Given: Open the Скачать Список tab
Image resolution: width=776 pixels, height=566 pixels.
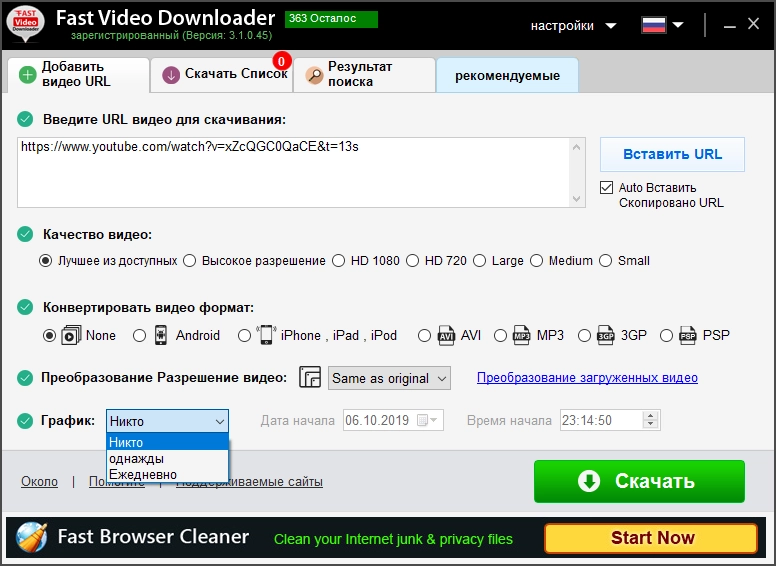Looking at the screenshot, I should point(221,75).
